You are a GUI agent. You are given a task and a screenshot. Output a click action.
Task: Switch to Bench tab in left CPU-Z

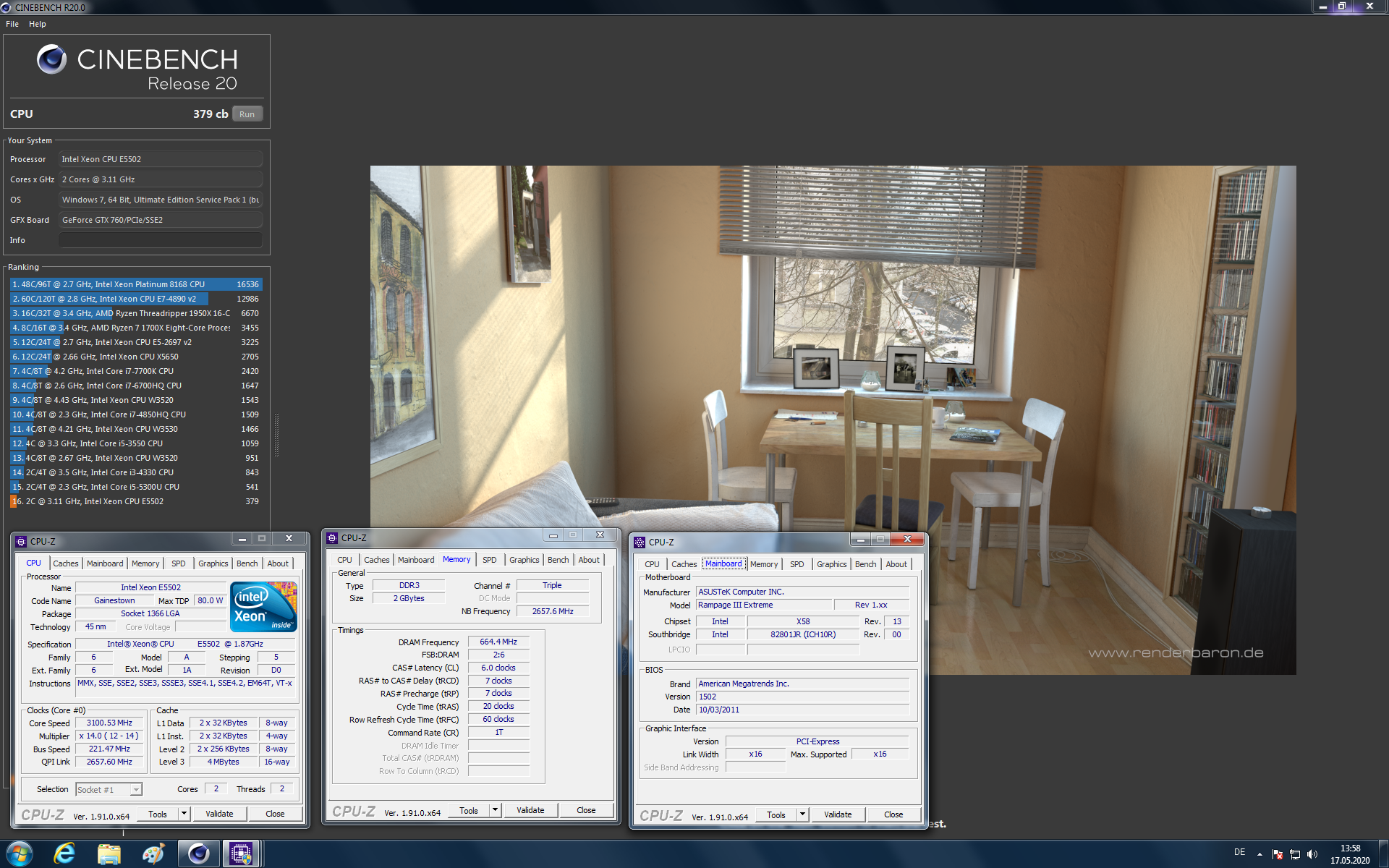pos(247,563)
